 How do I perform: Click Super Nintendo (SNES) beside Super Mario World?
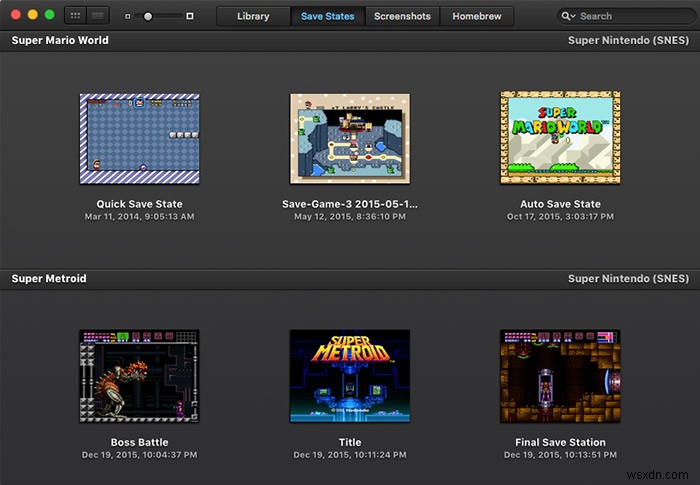click(628, 40)
